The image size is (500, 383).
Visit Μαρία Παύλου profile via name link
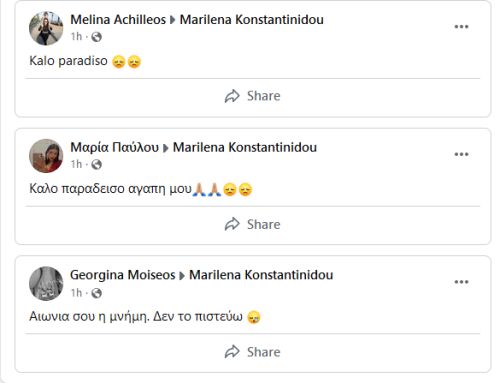pos(114,147)
